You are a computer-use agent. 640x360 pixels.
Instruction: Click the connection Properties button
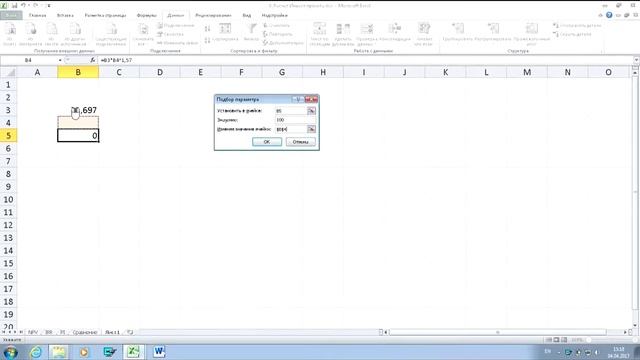point(171,34)
